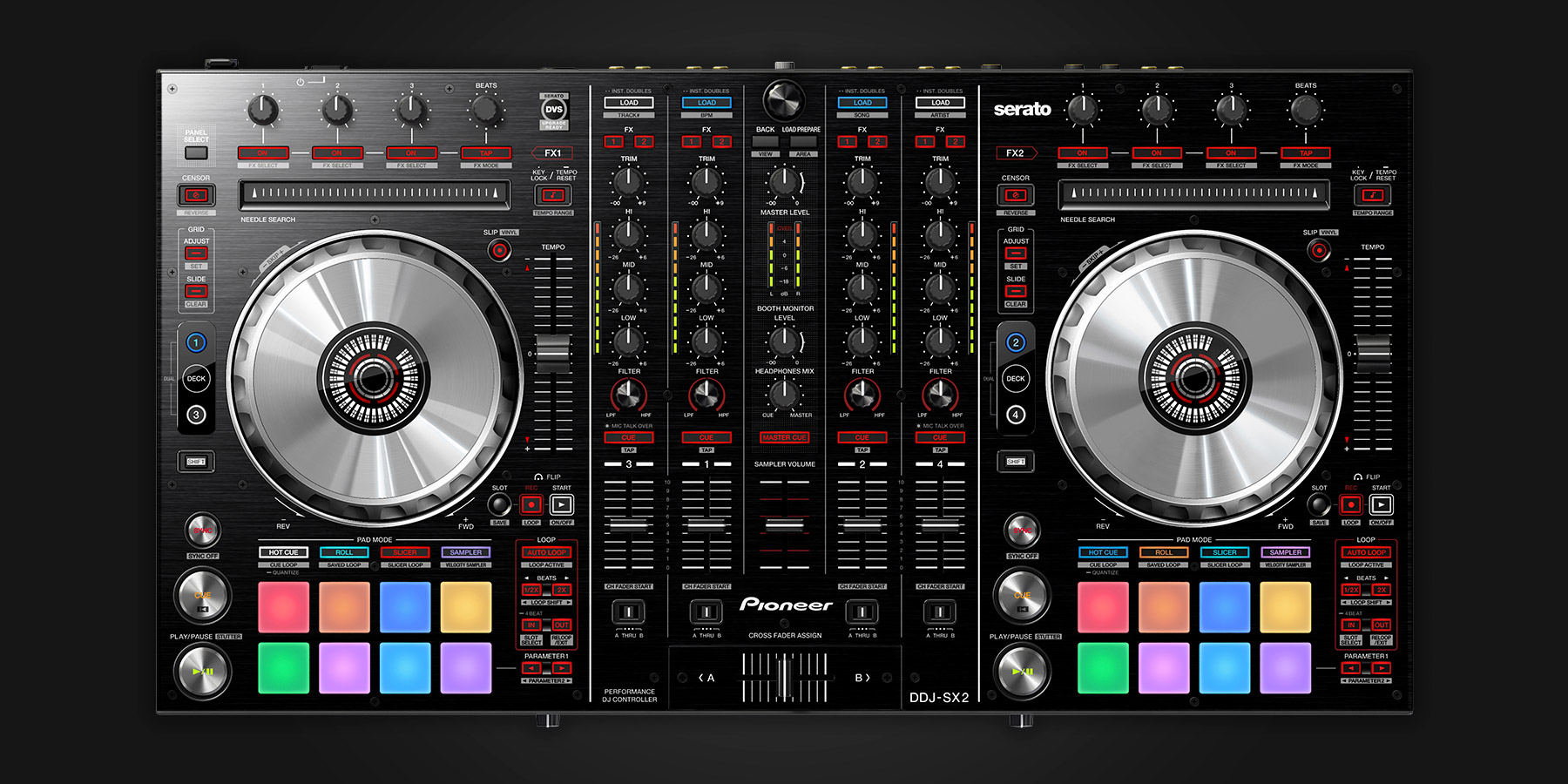Engage the left deck SYNC button
The image size is (1568, 784).
pyautogui.click(x=203, y=531)
